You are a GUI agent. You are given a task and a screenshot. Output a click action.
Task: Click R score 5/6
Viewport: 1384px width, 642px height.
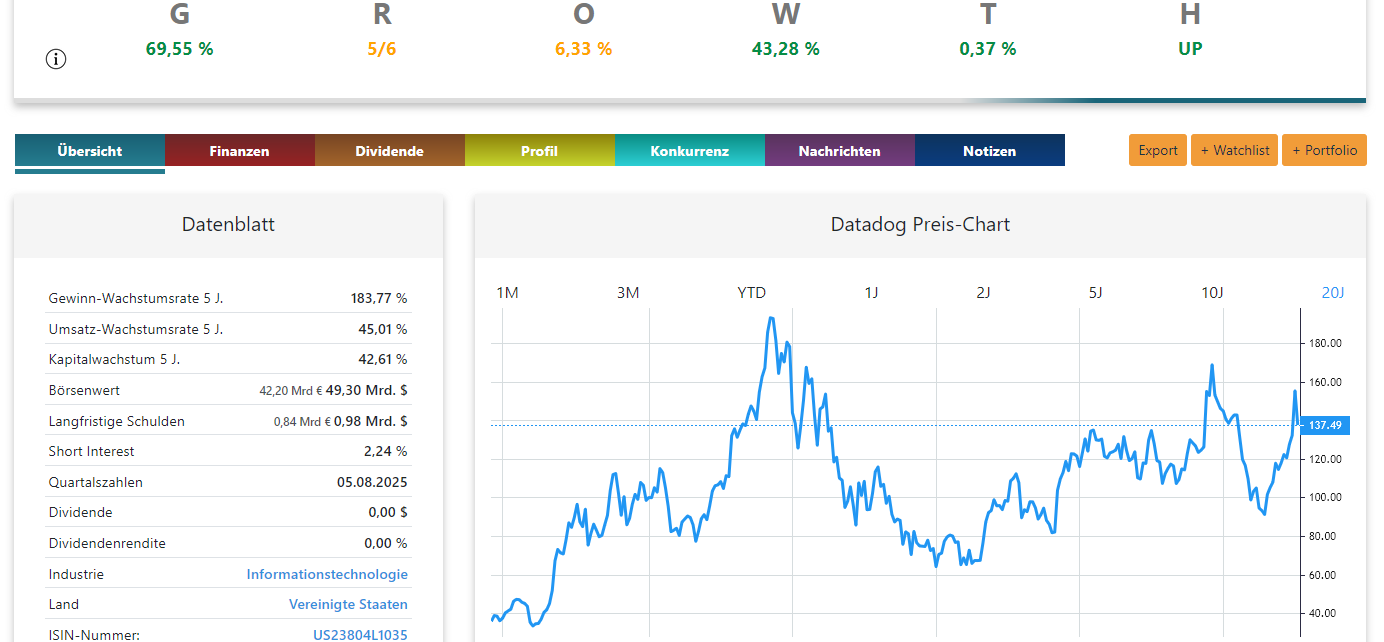pyautogui.click(x=381, y=48)
